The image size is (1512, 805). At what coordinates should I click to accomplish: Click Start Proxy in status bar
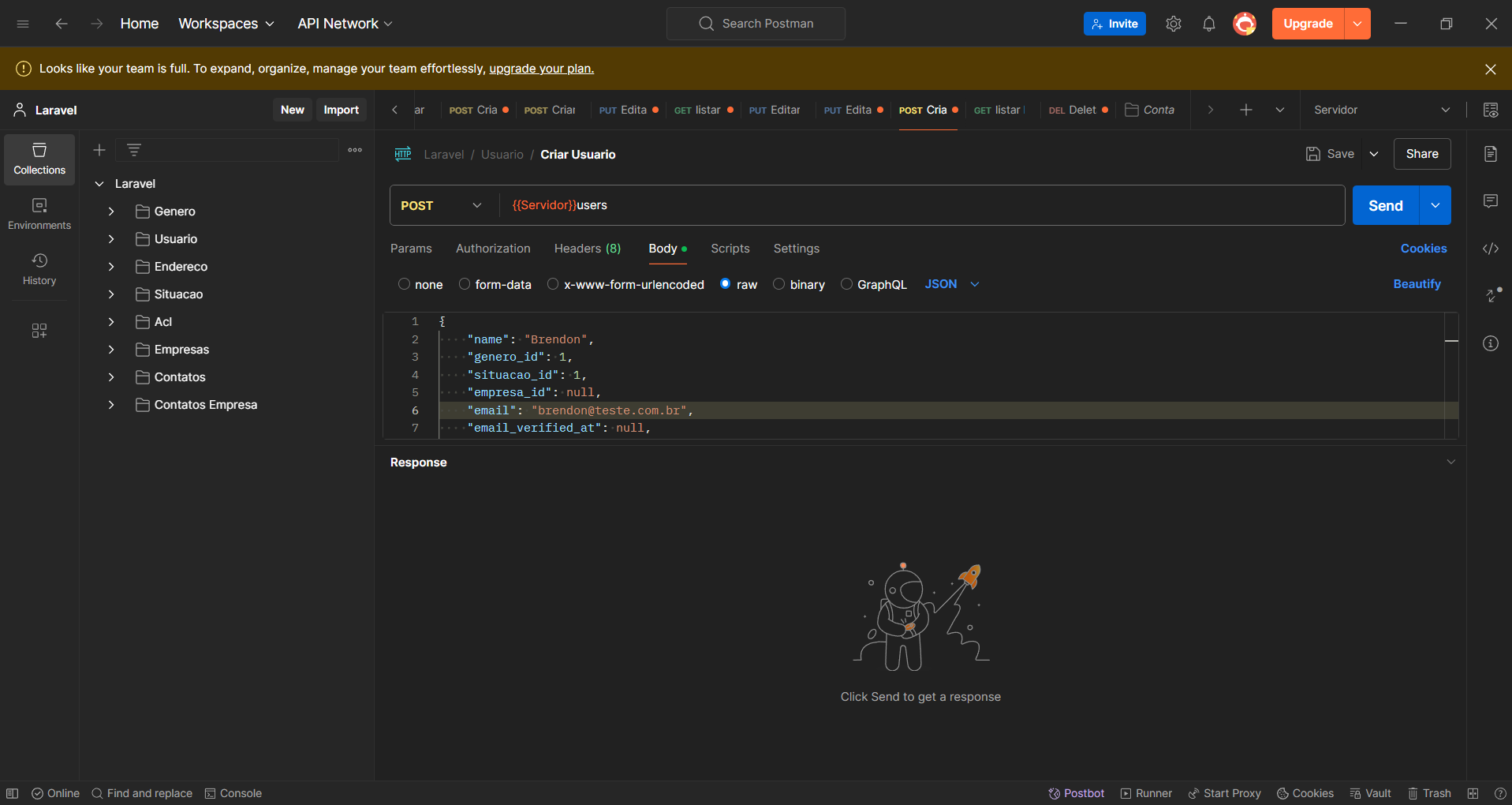(x=1224, y=793)
